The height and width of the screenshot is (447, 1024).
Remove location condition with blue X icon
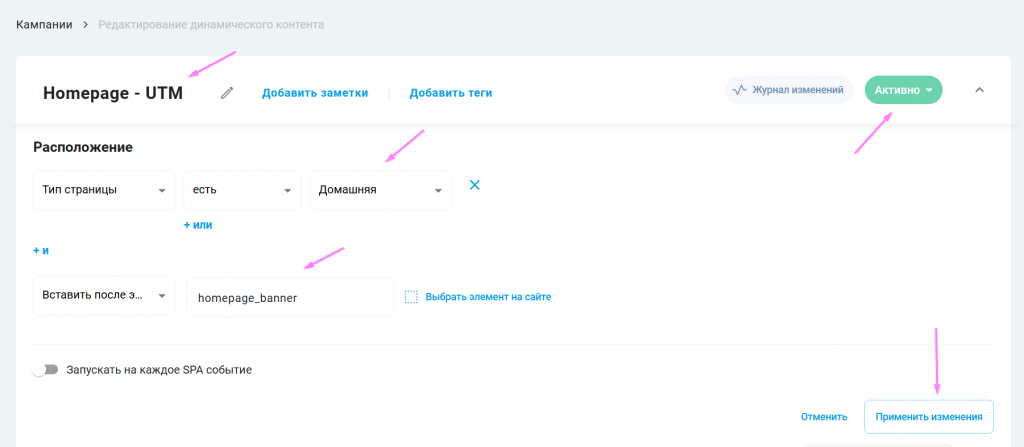475,185
